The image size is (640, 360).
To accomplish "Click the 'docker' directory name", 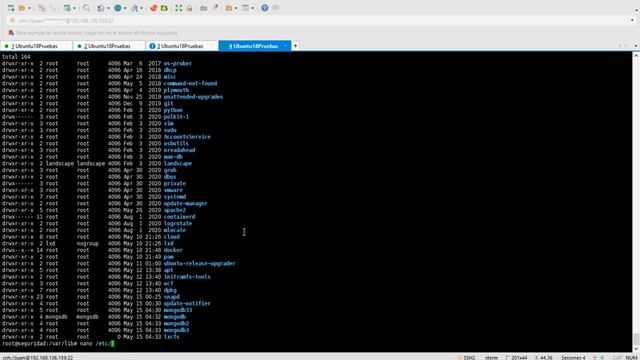I will tap(173, 250).
